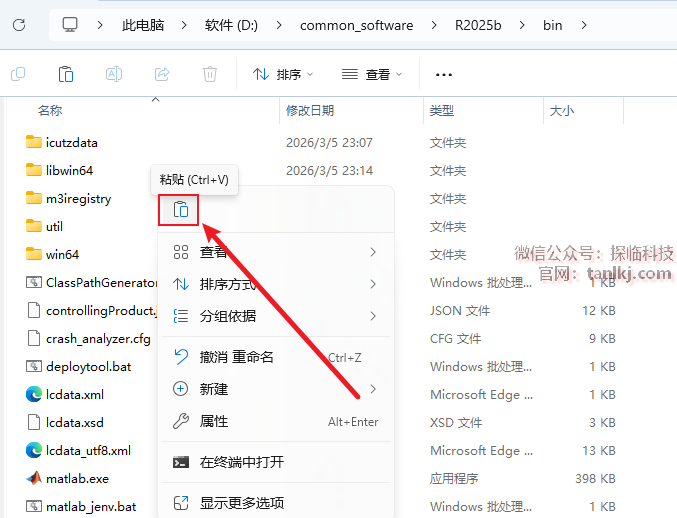Click the deploytool.bat file icon
Viewport: 677px width, 518px height.
(x=34, y=366)
